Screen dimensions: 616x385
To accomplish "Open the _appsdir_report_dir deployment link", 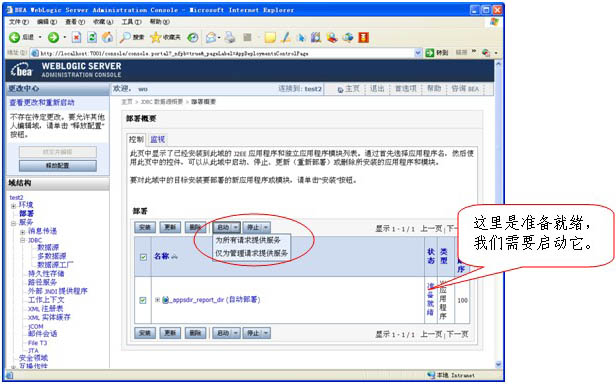I will (x=216, y=300).
